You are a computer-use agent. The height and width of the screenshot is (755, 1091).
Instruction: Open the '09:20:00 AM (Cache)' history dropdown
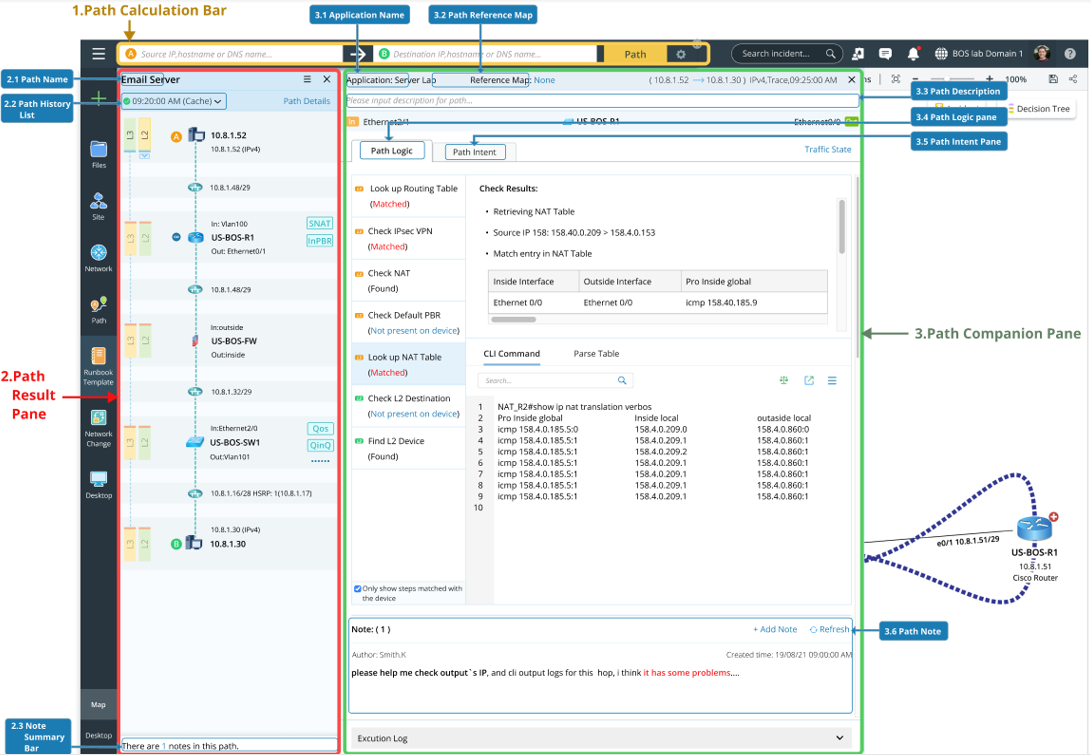tap(175, 101)
